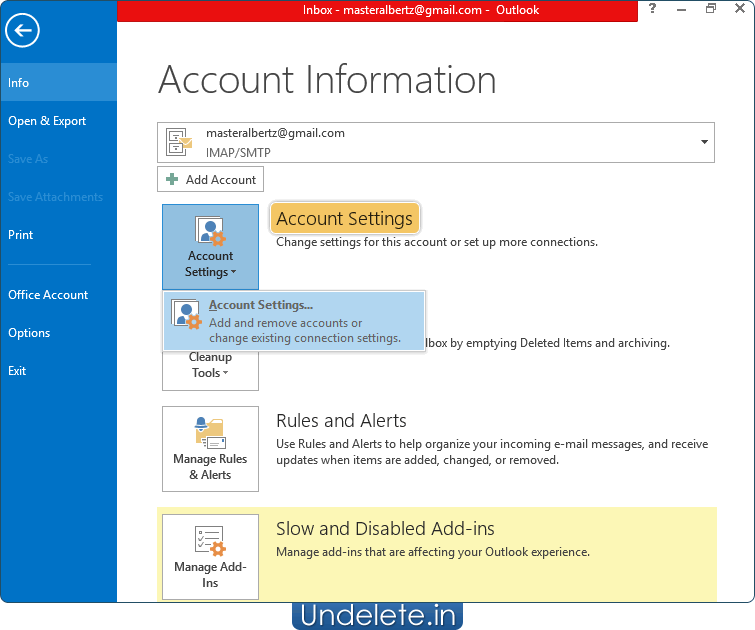This screenshot has height=630, width=755.
Task: Open Outlook Options from sidebar
Action: 58,332
